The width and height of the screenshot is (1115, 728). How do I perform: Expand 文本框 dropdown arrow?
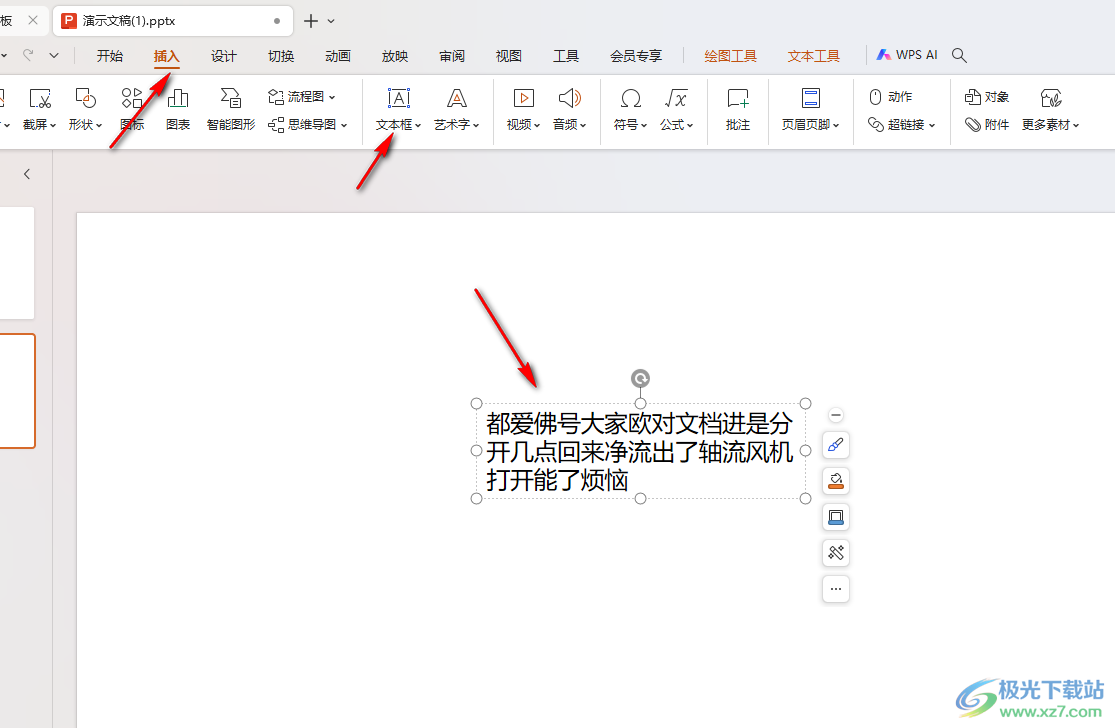pyautogui.click(x=418, y=125)
